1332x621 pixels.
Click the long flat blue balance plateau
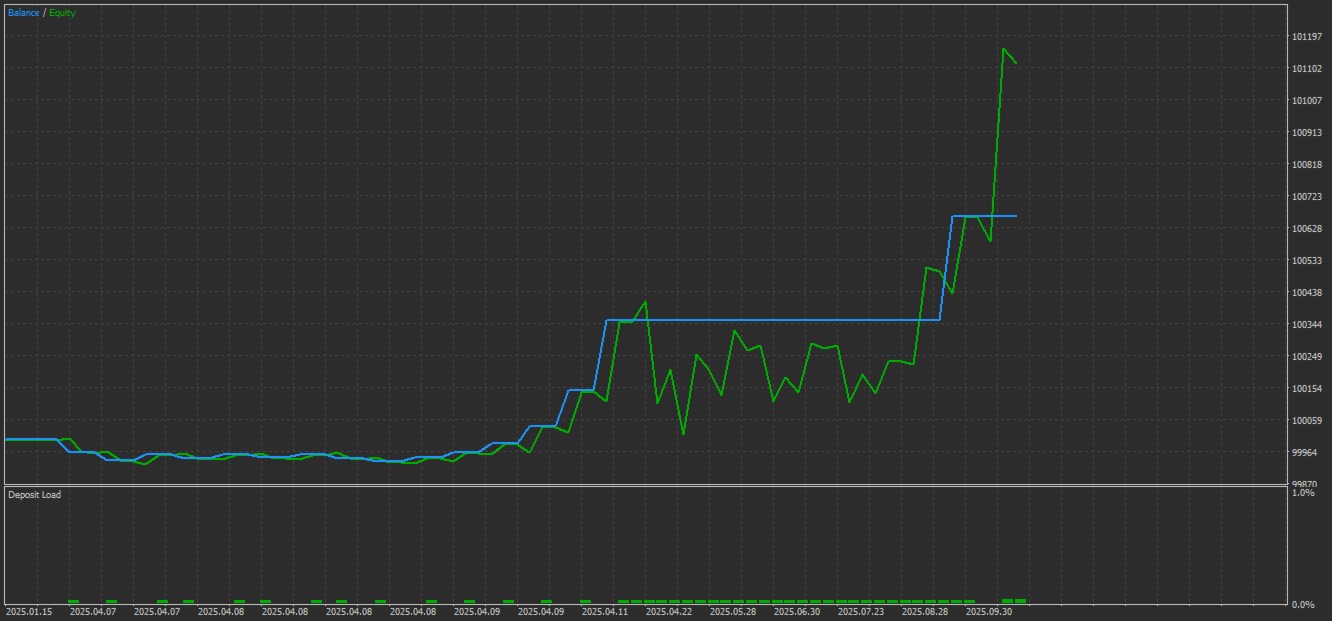[x=773, y=320]
